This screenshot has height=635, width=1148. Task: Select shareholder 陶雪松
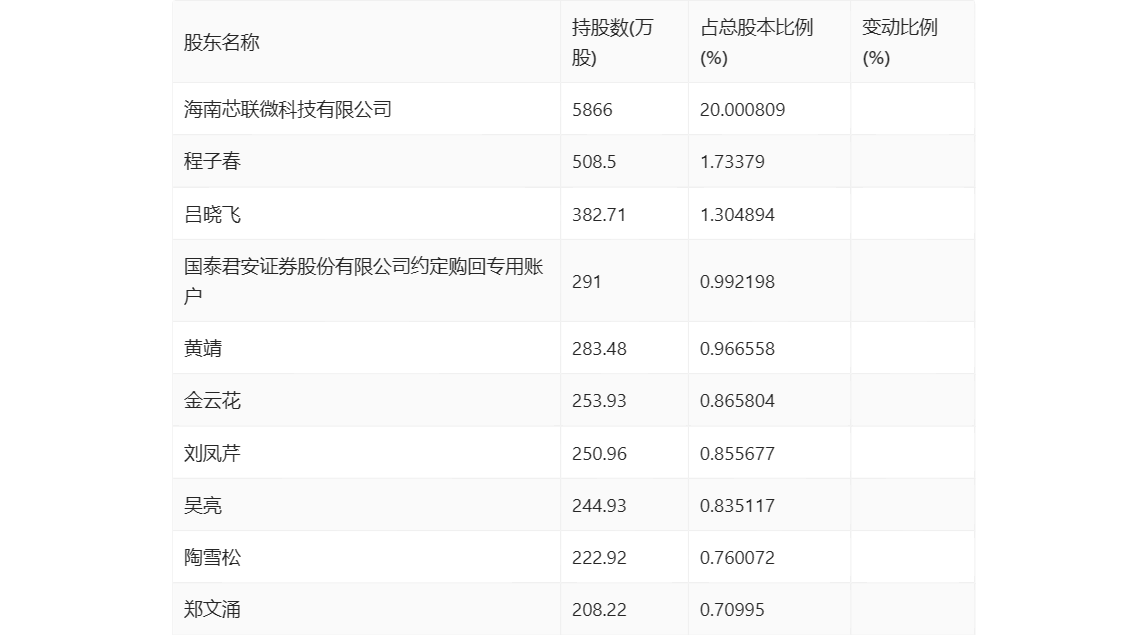[x=212, y=557]
